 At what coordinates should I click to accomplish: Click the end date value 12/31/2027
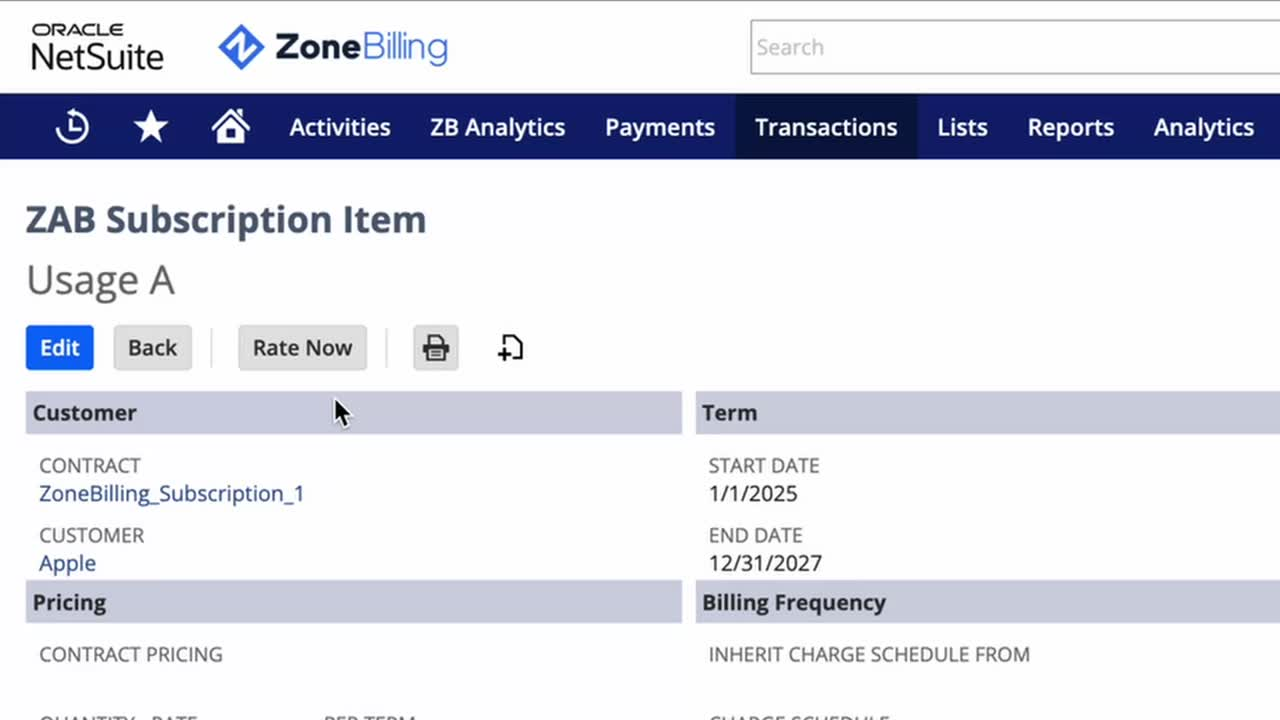[765, 563]
